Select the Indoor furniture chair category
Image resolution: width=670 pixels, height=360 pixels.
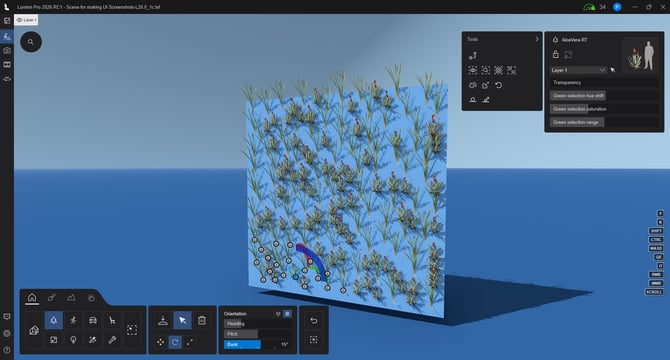pyautogui.click(x=112, y=320)
